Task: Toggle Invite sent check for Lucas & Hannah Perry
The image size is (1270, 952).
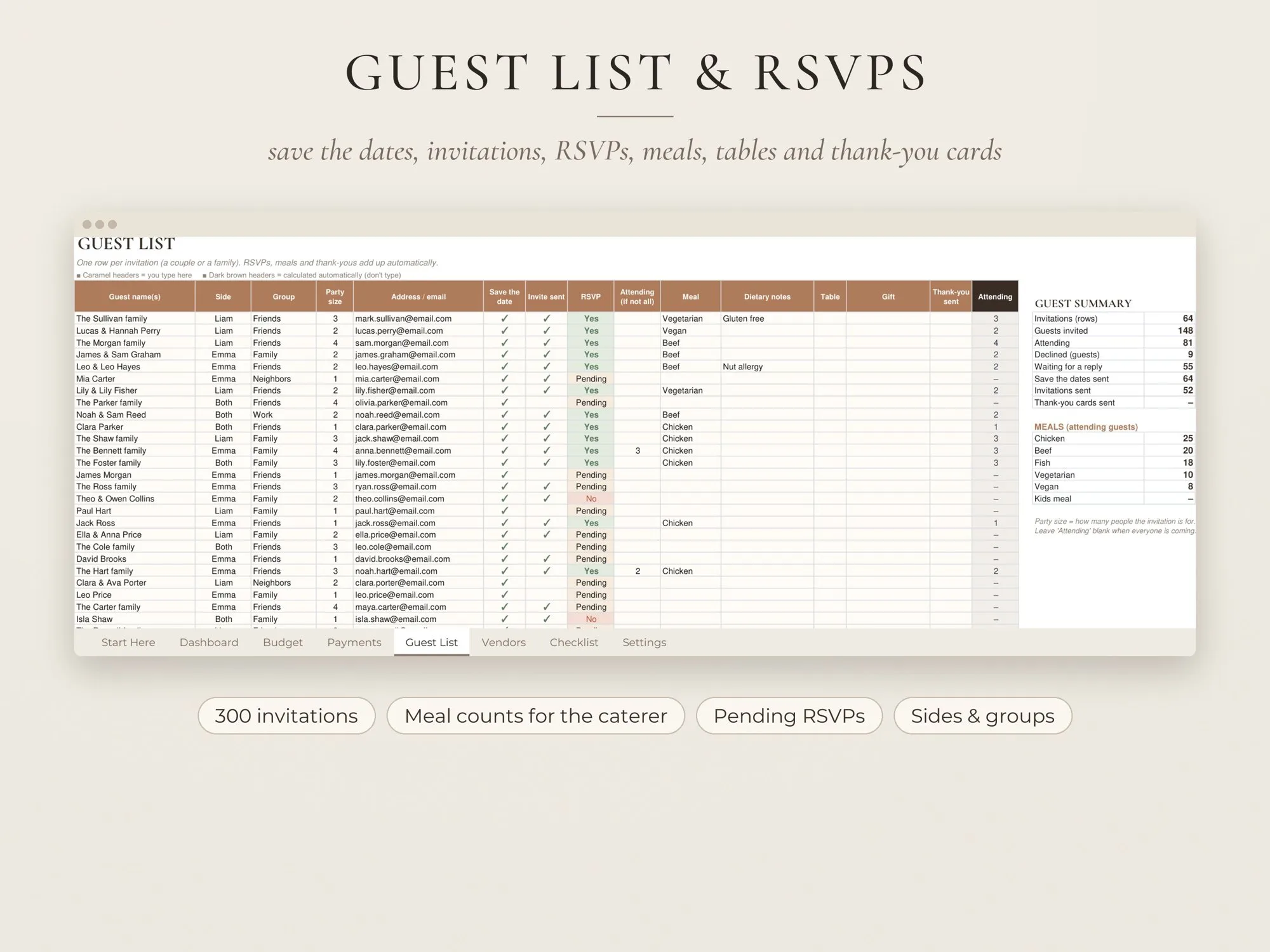Action: (546, 331)
